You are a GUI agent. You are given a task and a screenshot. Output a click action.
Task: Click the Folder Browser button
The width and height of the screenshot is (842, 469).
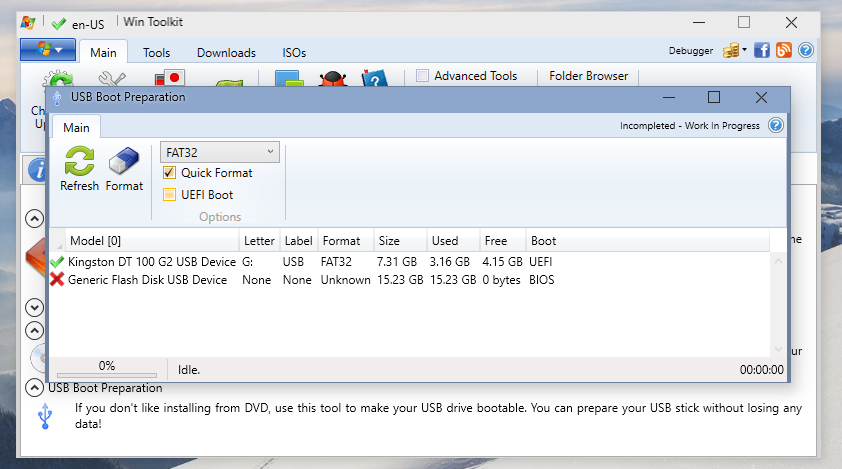588,76
